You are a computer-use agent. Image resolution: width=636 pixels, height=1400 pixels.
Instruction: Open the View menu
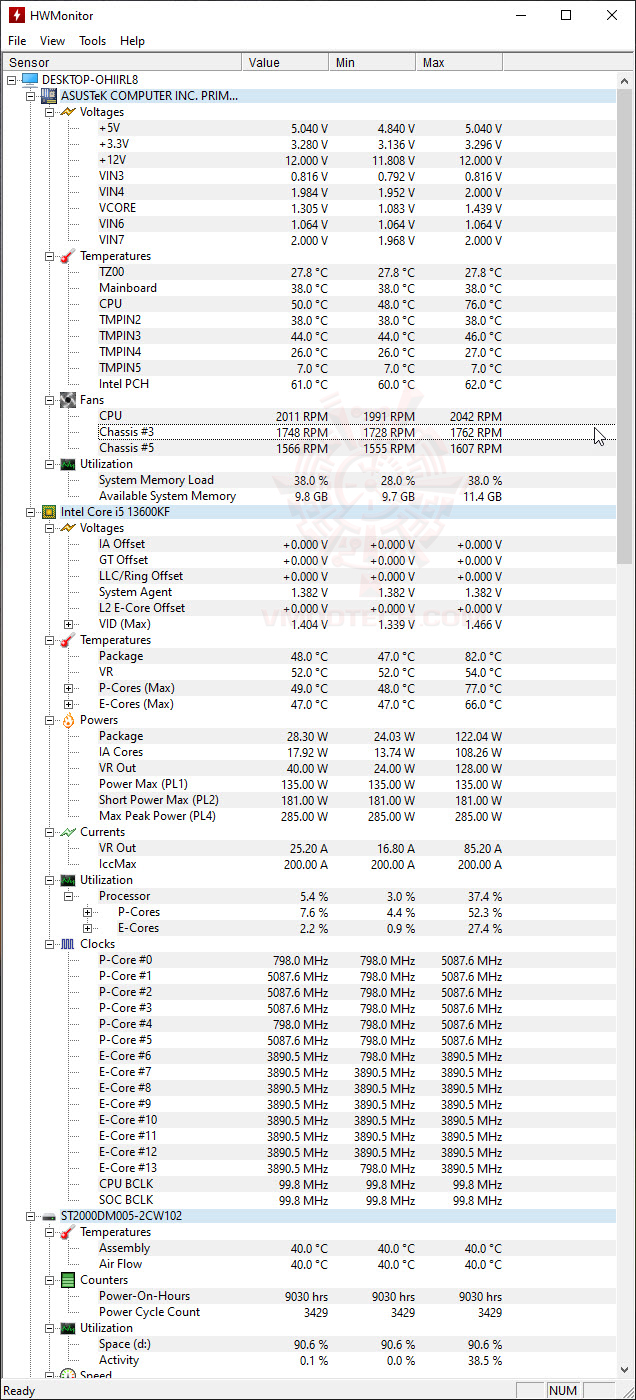click(x=52, y=41)
